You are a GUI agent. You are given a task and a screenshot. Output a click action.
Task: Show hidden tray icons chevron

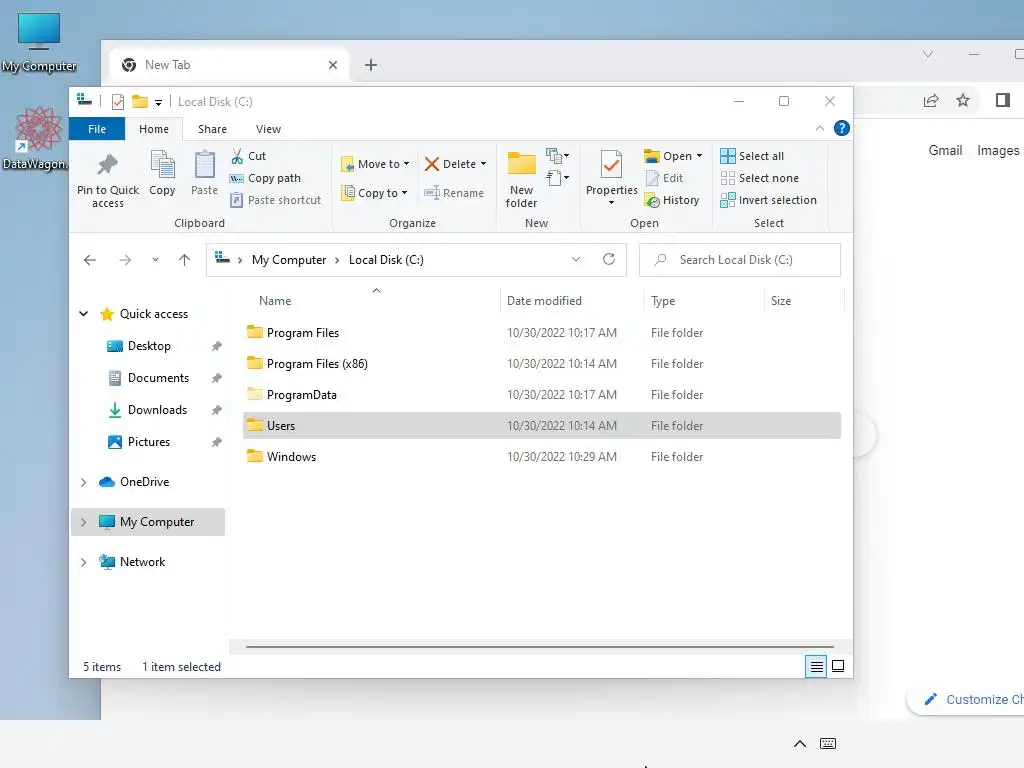pyautogui.click(x=799, y=744)
